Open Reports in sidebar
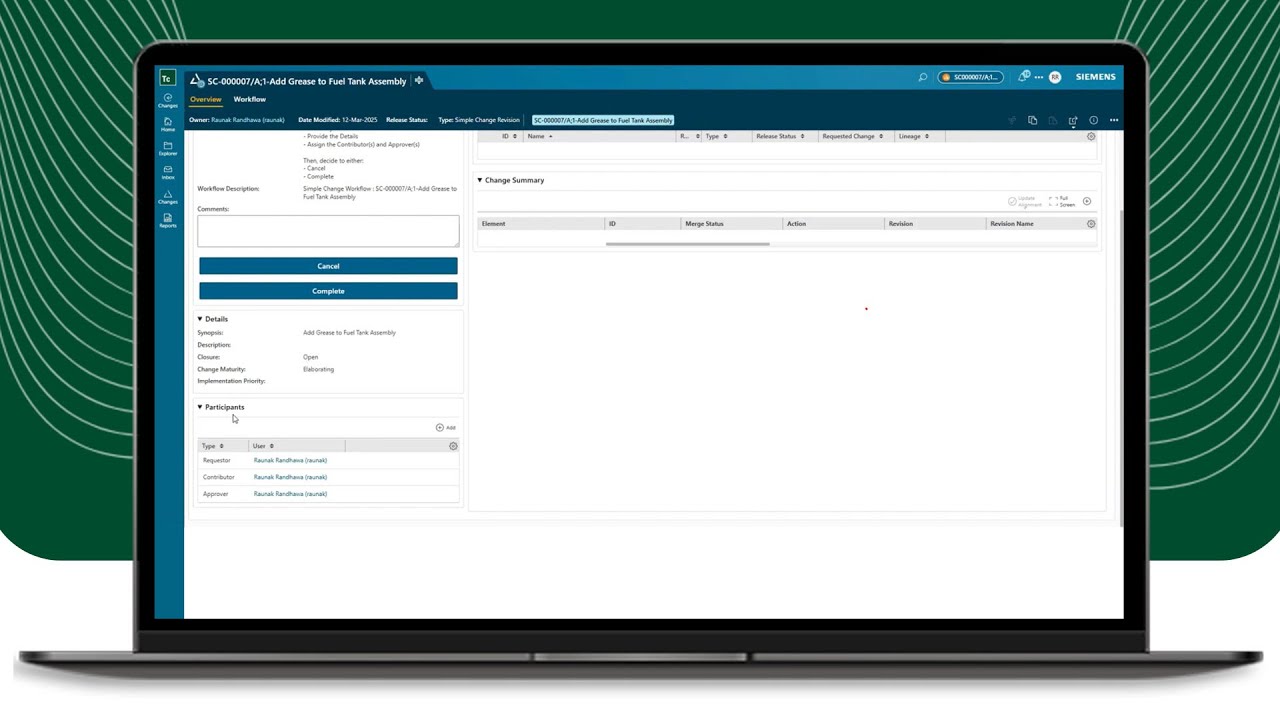The height and width of the screenshot is (720, 1280). point(168,221)
